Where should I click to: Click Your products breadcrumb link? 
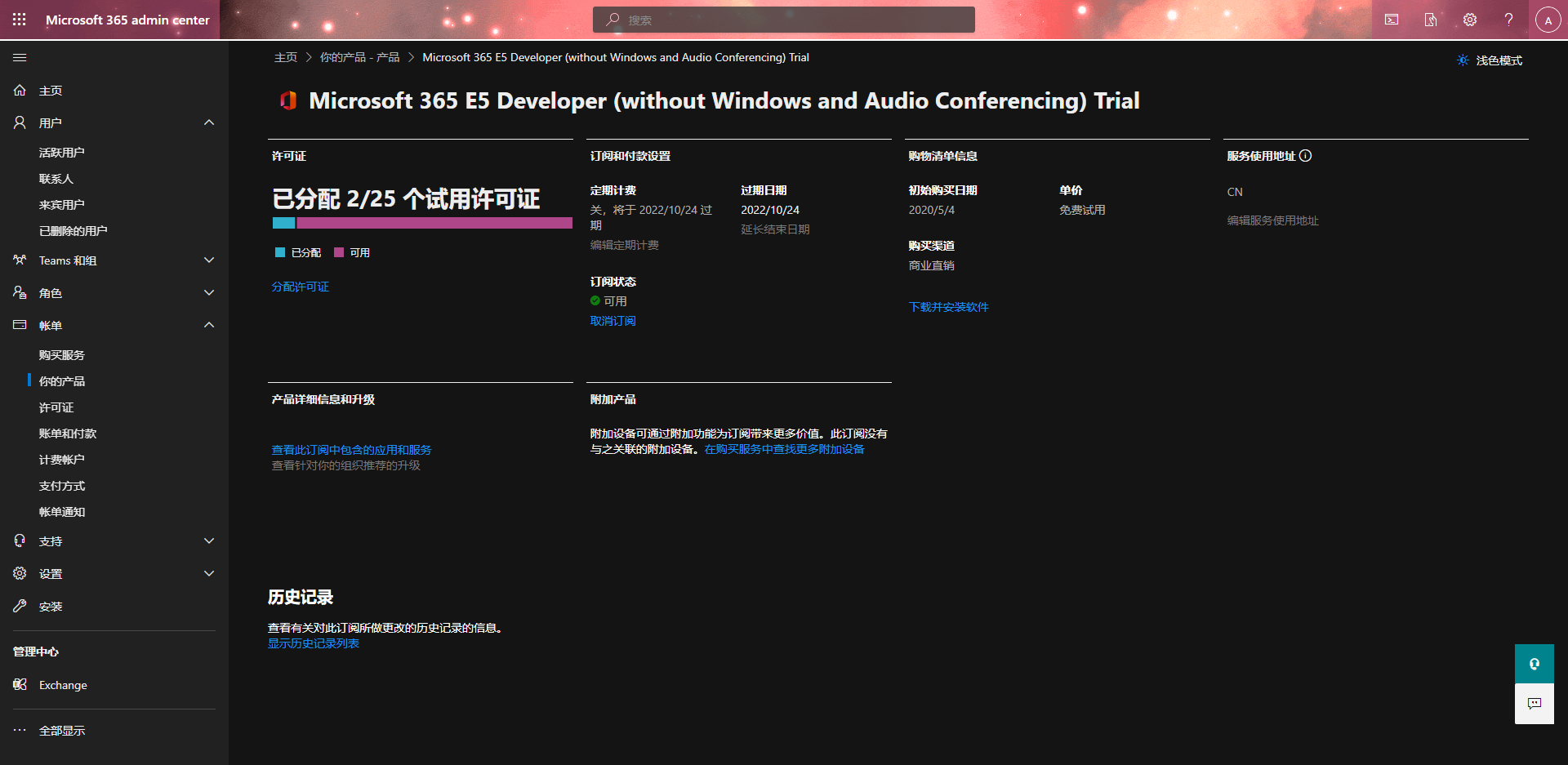(x=360, y=57)
